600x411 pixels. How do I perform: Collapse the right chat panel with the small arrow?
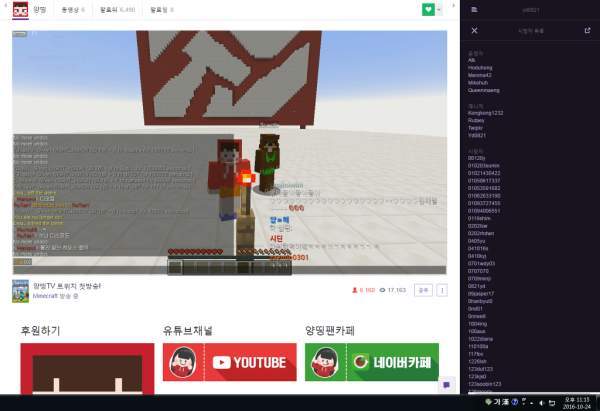[x=454, y=5]
